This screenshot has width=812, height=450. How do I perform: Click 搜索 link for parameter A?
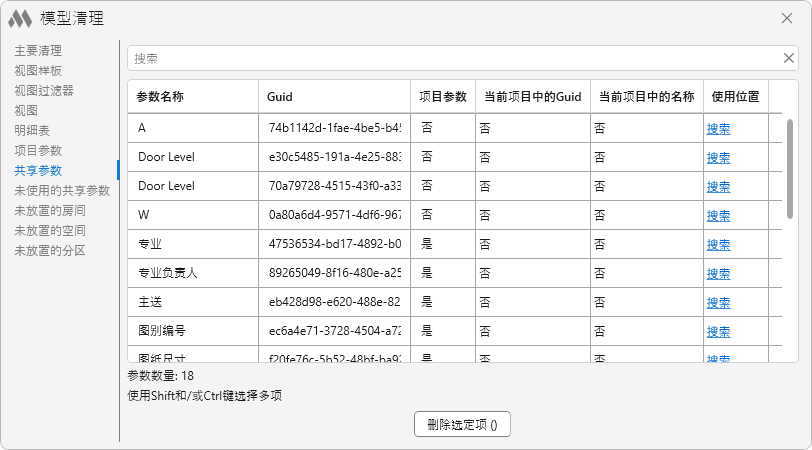pos(718,128)
